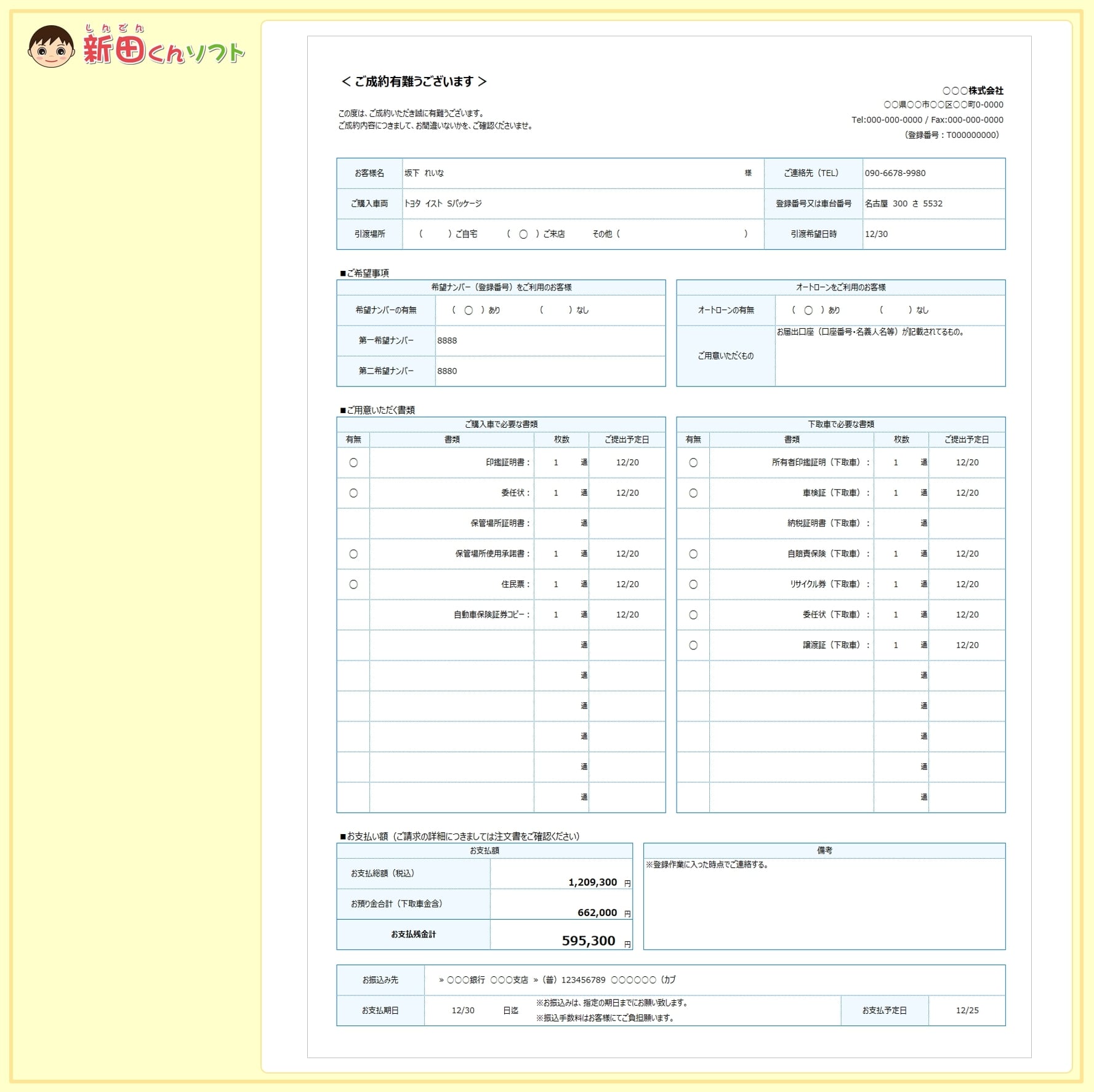The image size is (1094, 1092).
Task: Click the なし option for オートローンの有無
Action: pos(922,311)
